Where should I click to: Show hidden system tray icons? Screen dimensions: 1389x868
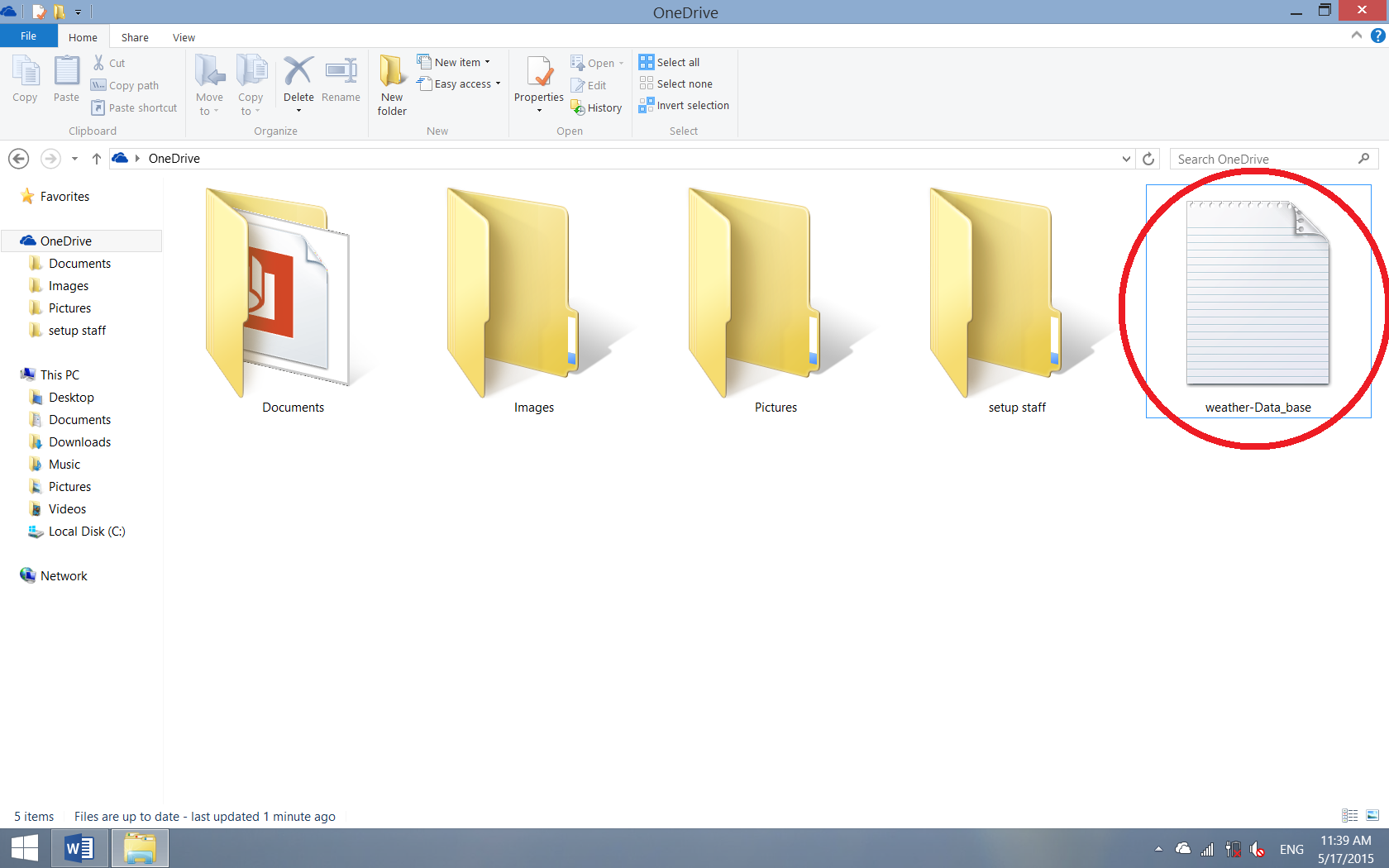pyautogui.click(x=1158, y=849)
